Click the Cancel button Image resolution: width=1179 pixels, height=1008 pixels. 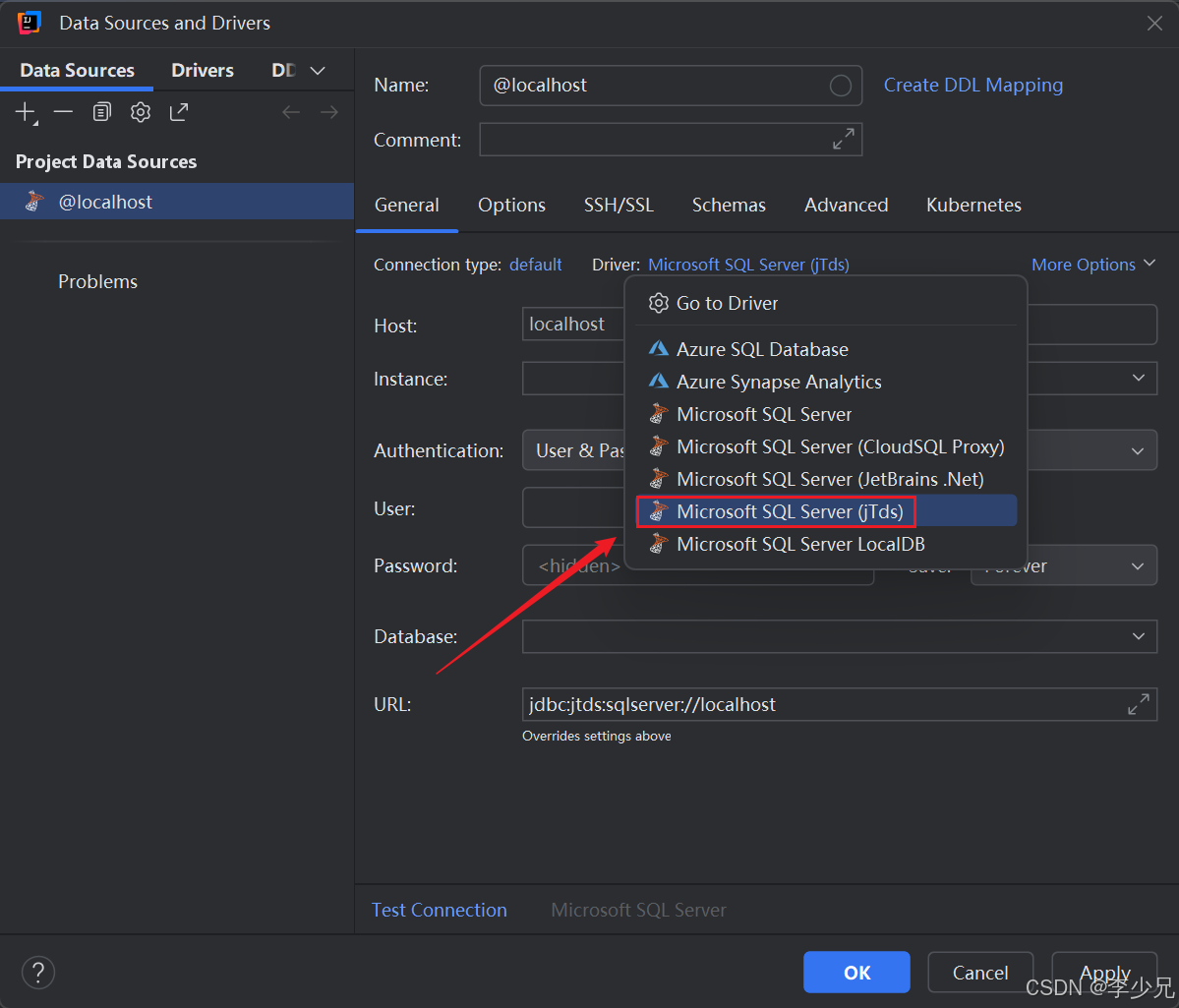coord(979,972)
